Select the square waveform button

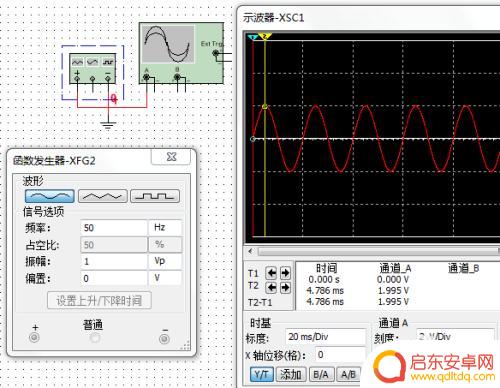(x=155, y=196)
